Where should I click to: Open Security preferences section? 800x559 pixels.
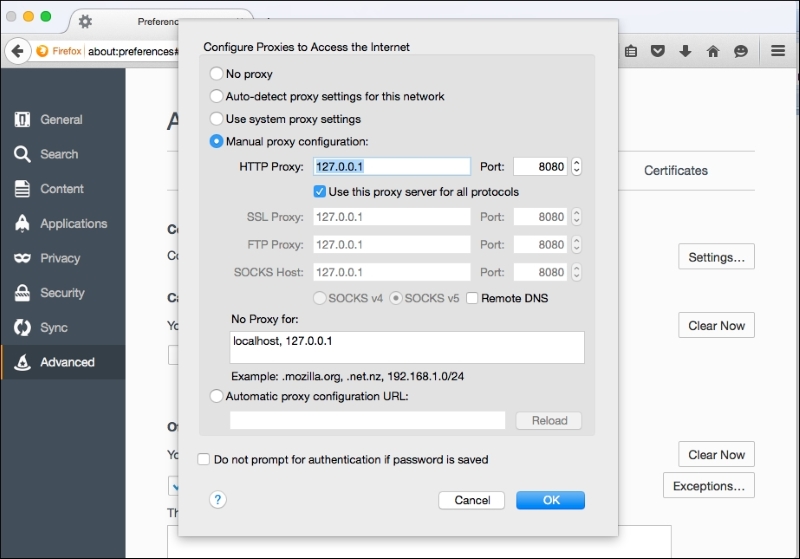point(62,293)
